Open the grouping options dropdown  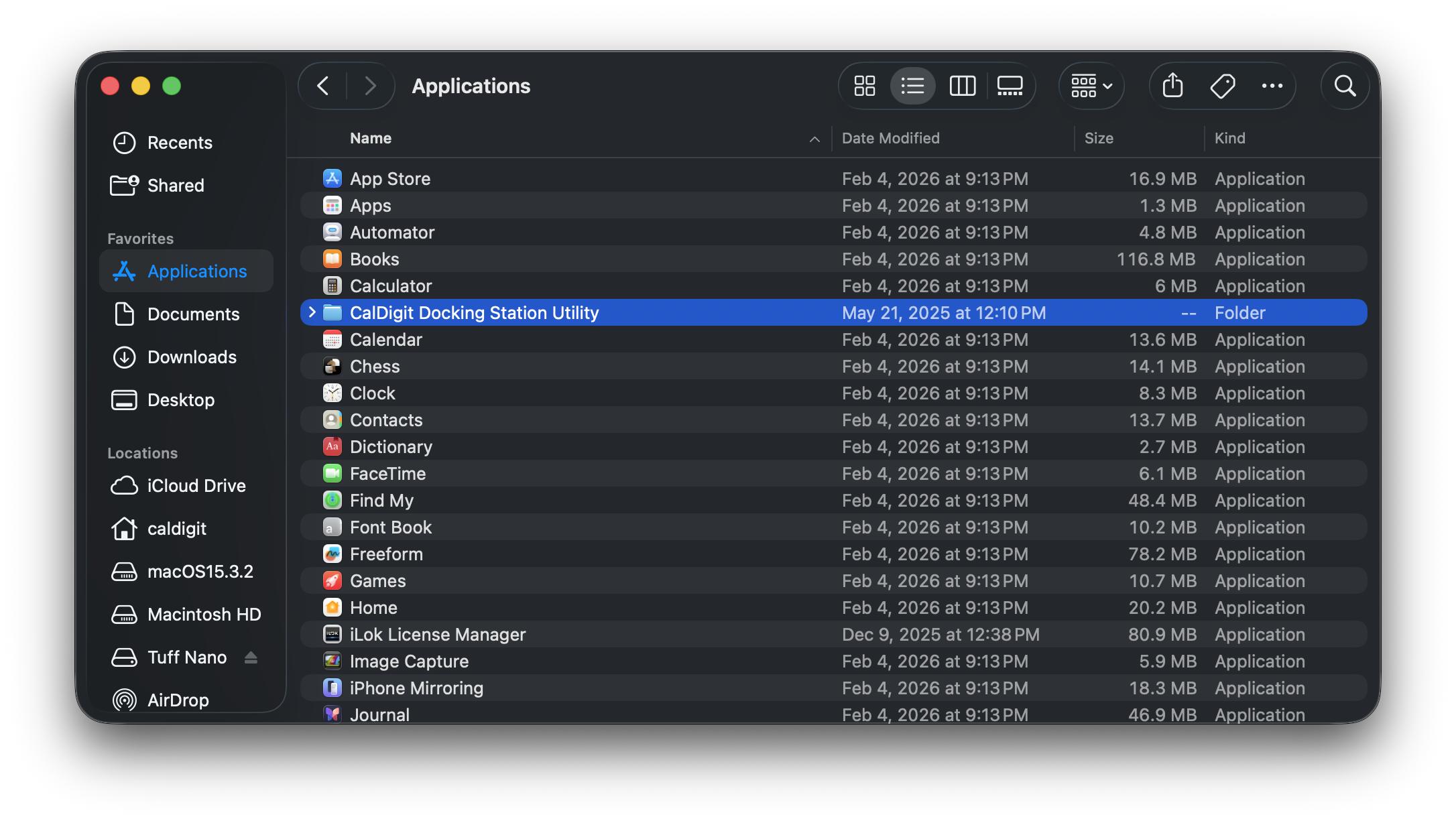click(1091, 86)
